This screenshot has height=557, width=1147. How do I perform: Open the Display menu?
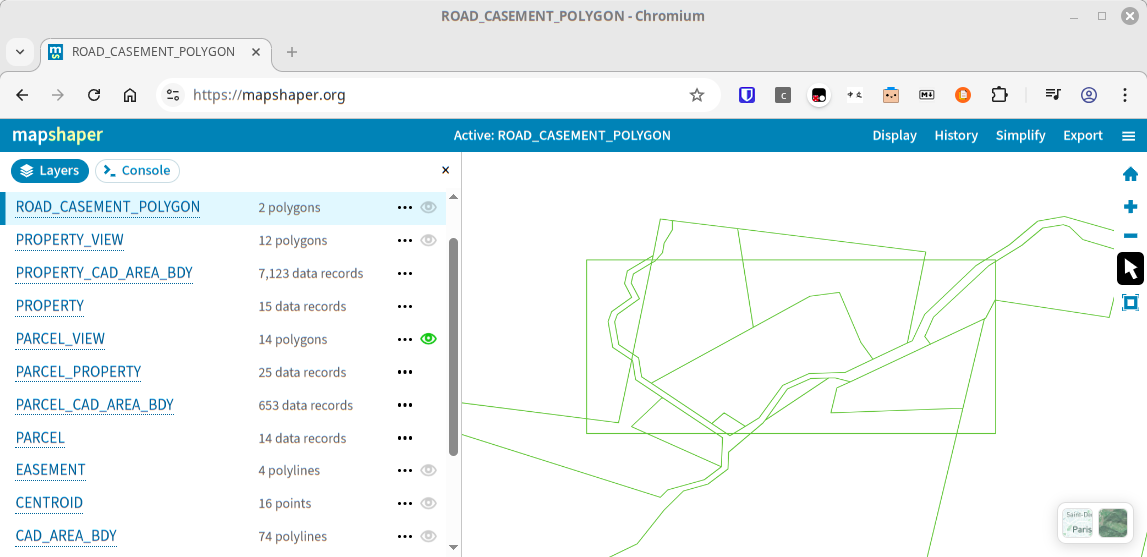[895, 135]
